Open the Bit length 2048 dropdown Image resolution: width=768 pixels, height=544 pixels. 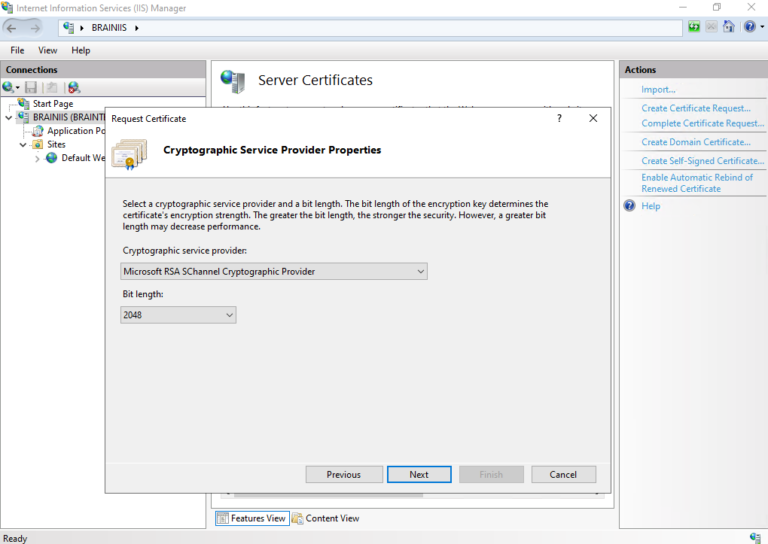click(178, 315)
